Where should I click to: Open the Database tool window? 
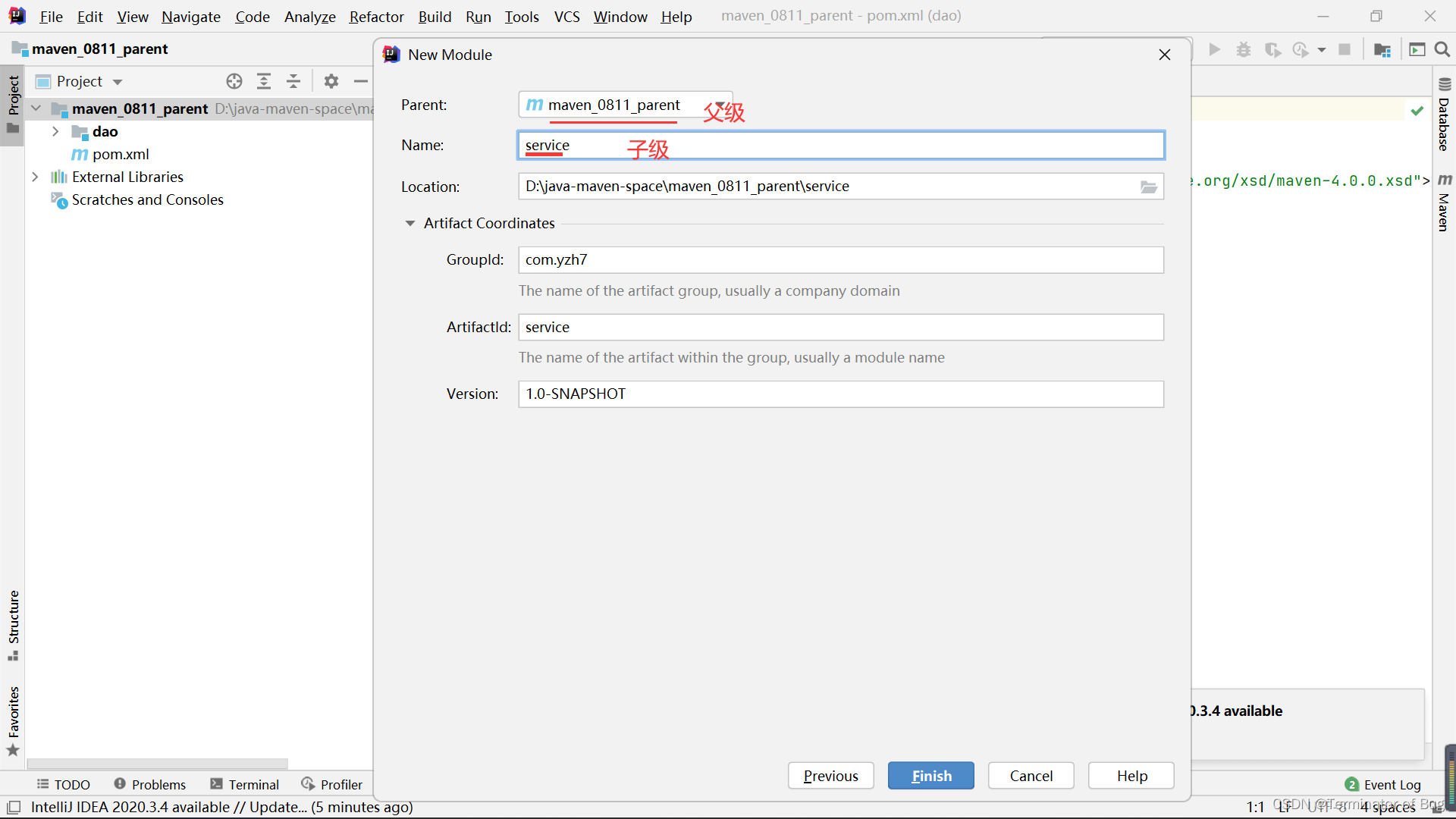pos(1444,115)
